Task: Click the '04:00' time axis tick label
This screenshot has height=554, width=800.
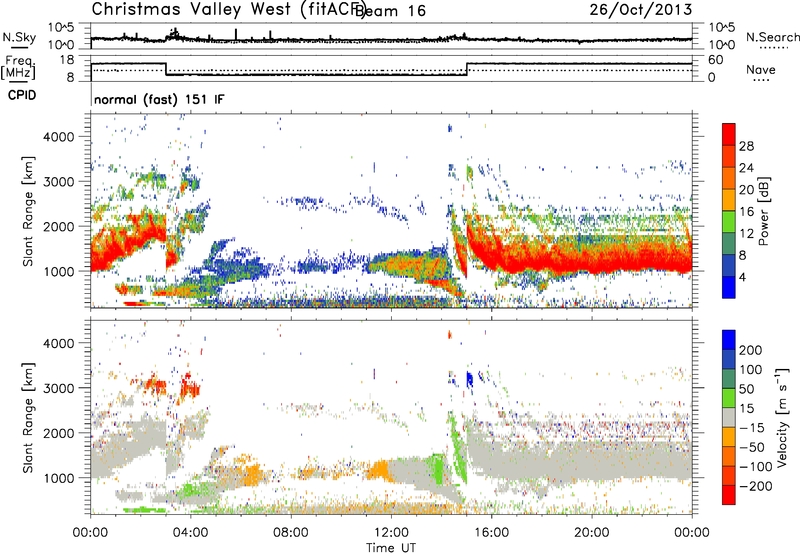Action: click(190, 533)
